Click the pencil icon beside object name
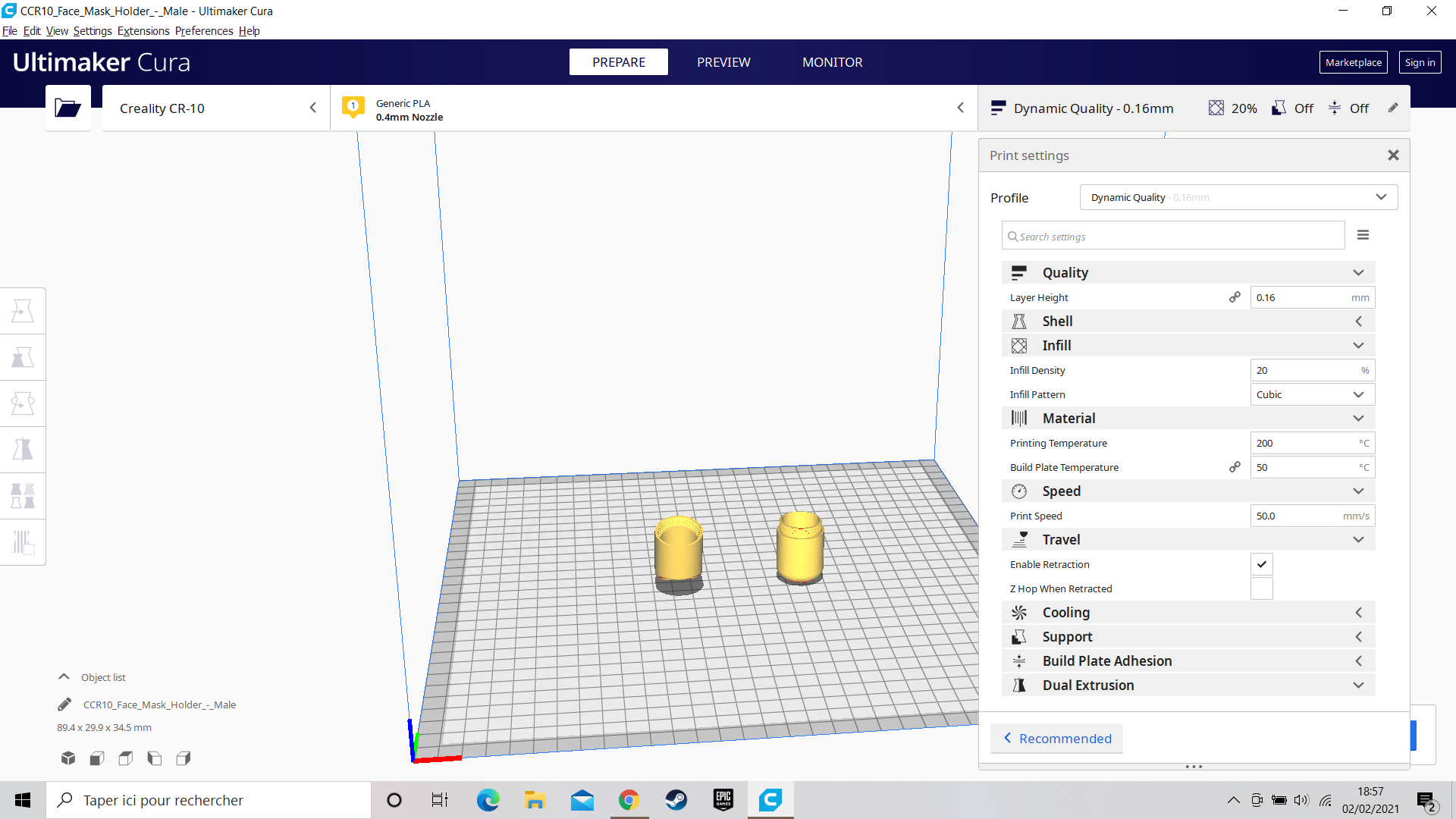 pyautogui.click(x=64, y=704)
